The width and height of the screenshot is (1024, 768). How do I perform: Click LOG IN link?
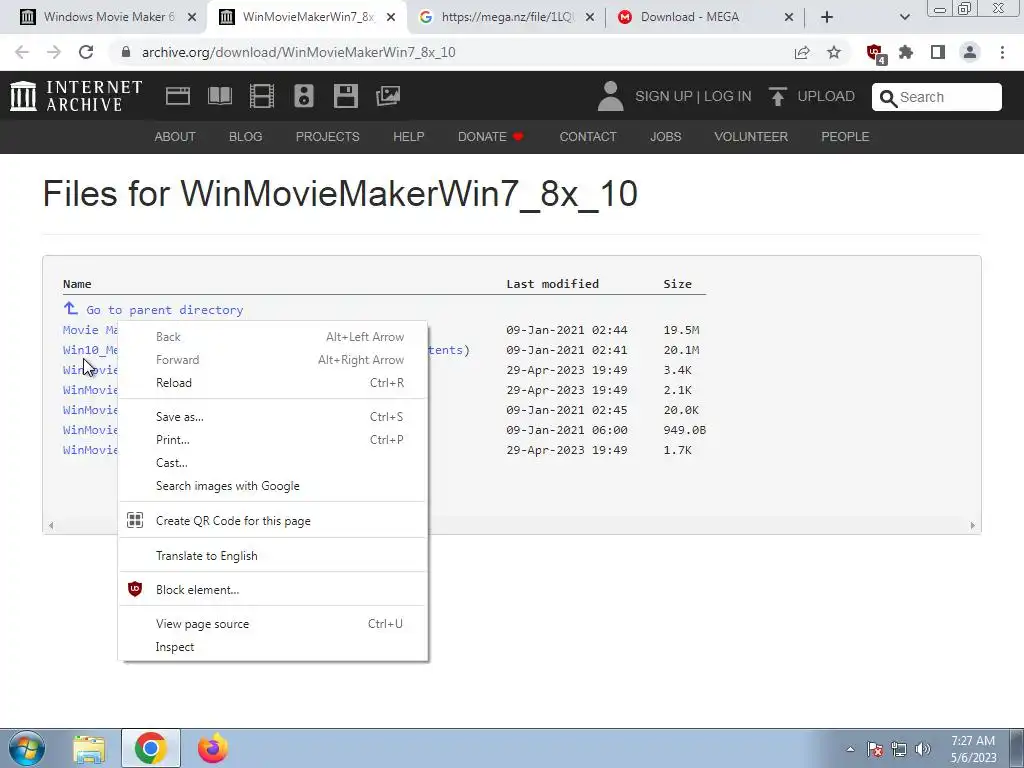(x=728, y=97)
